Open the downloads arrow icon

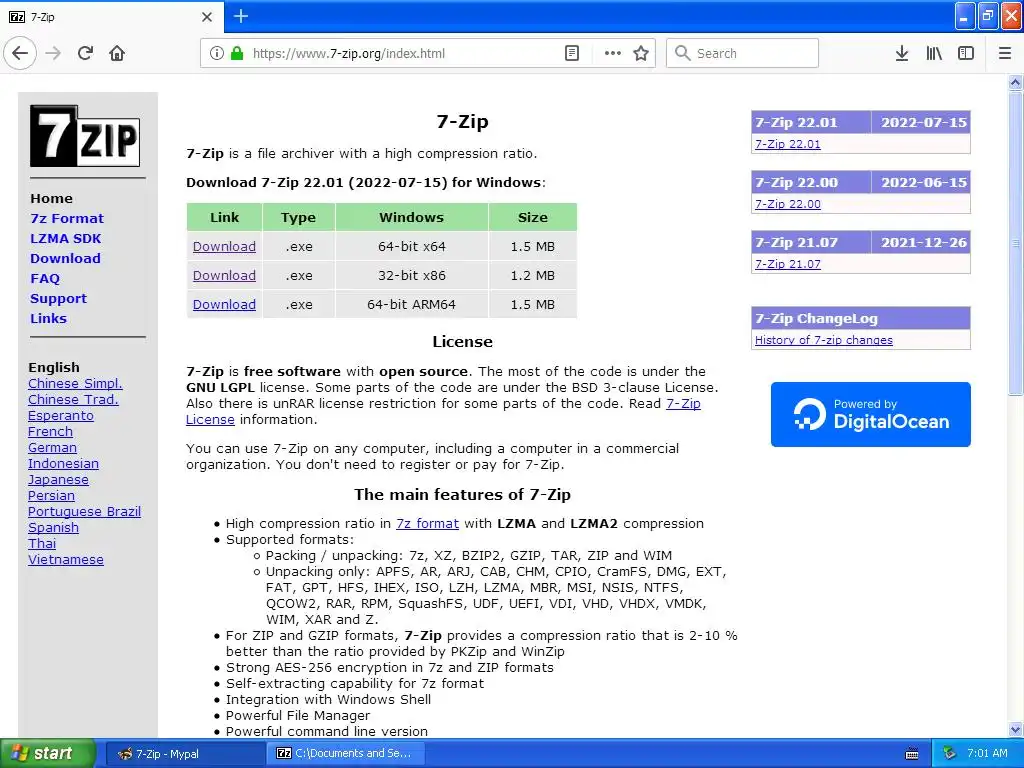(901, 54)
